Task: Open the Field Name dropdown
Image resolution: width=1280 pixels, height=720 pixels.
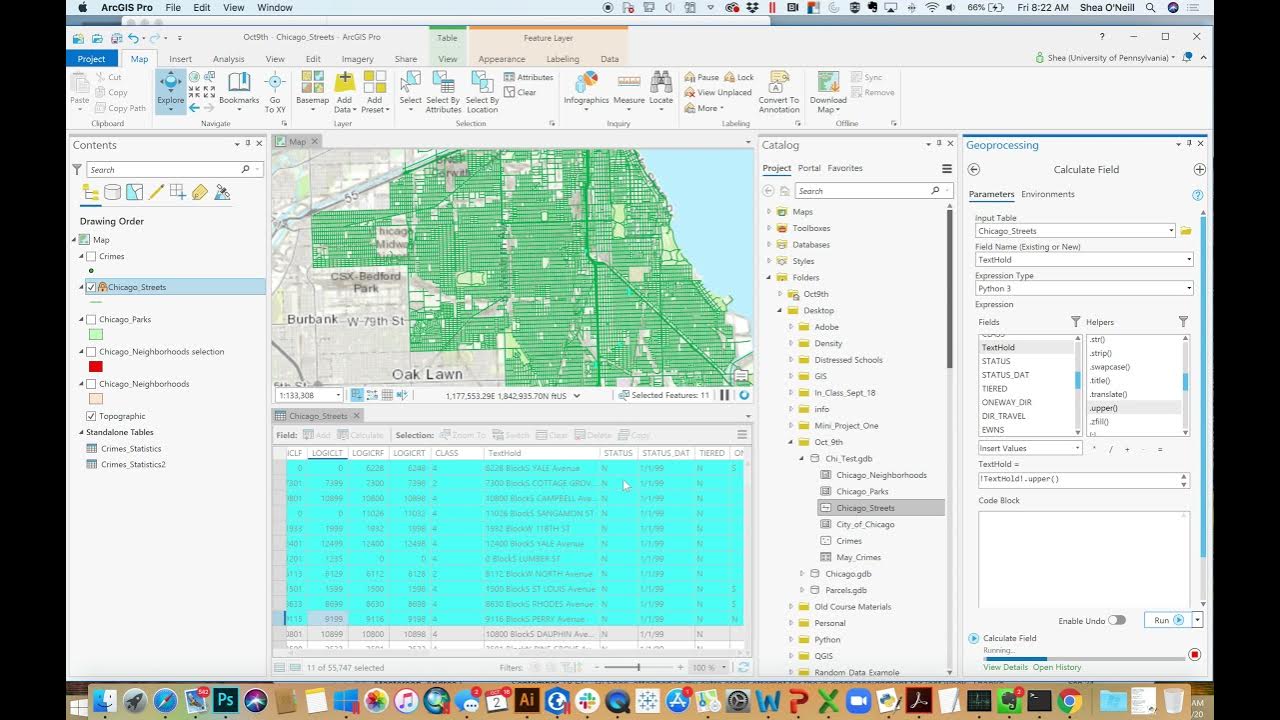Action: click(x=1188, y=260)
